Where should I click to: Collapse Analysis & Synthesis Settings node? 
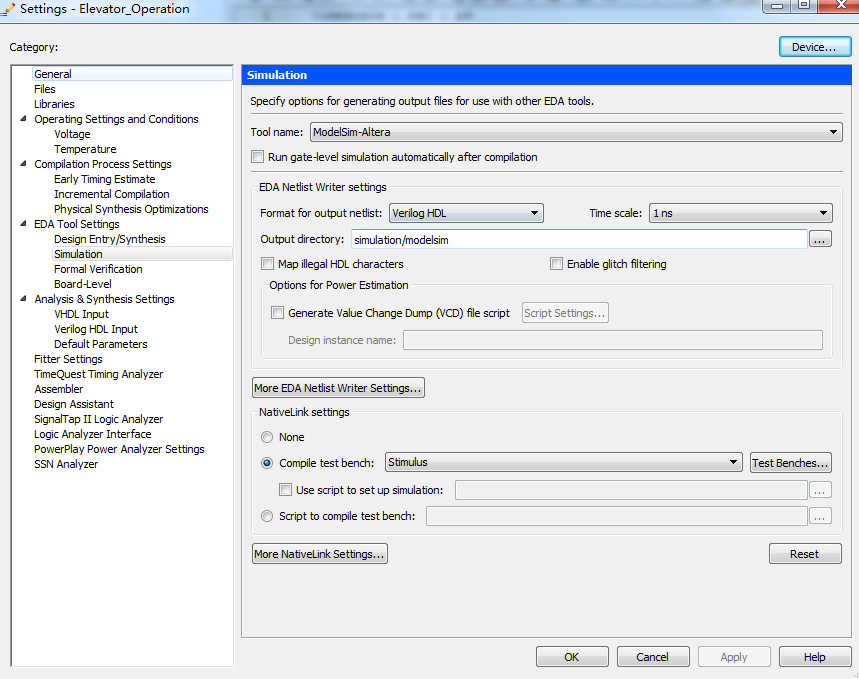pos(23,299)
